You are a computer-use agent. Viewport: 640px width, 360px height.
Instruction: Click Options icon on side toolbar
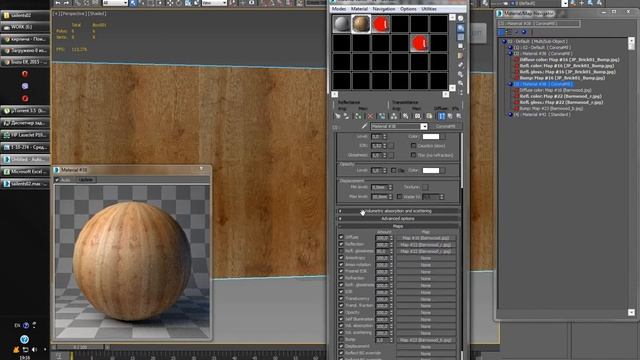tap(460, 74)
